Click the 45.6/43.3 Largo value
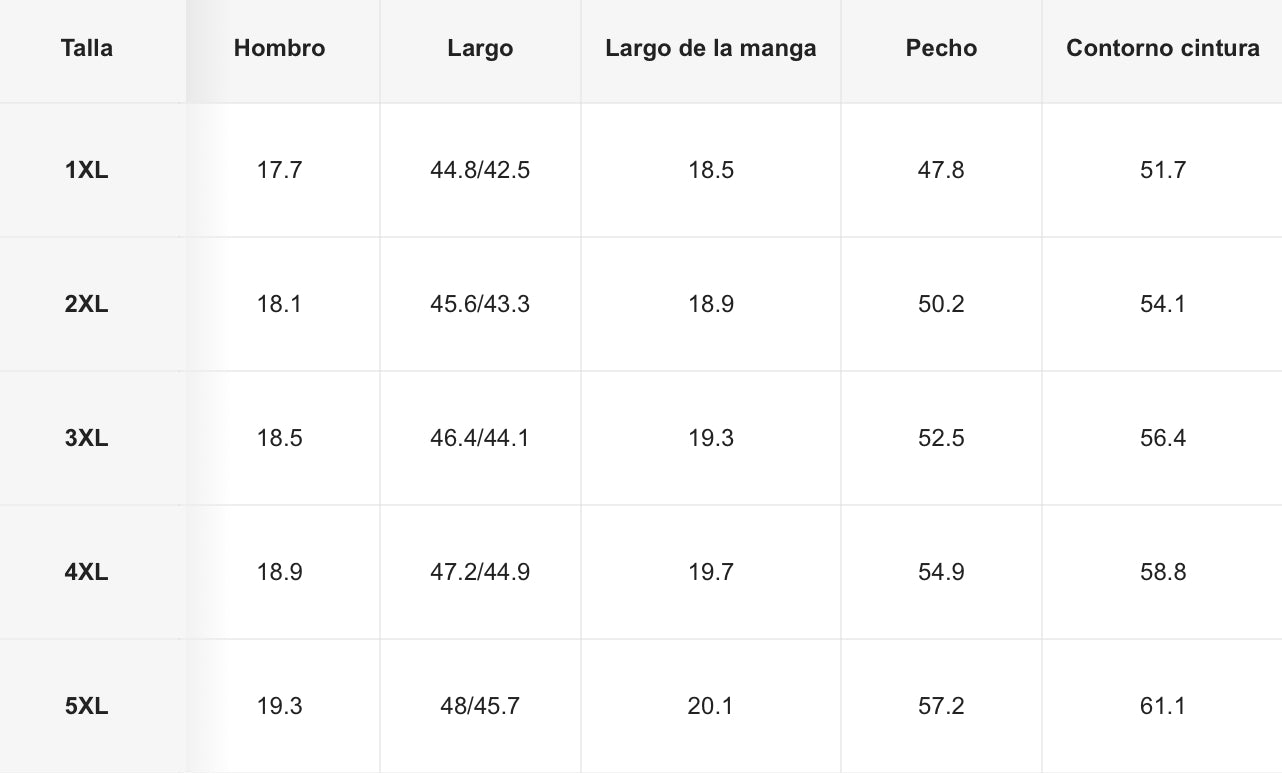 (x=480, y=304)
